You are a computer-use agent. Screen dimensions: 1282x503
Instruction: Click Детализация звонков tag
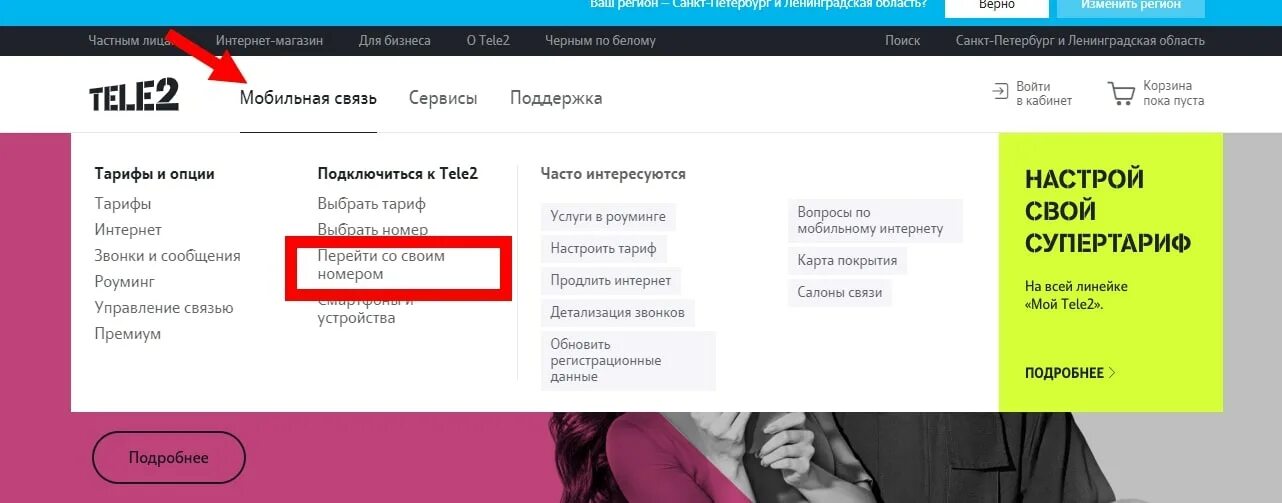pos(618,312)
